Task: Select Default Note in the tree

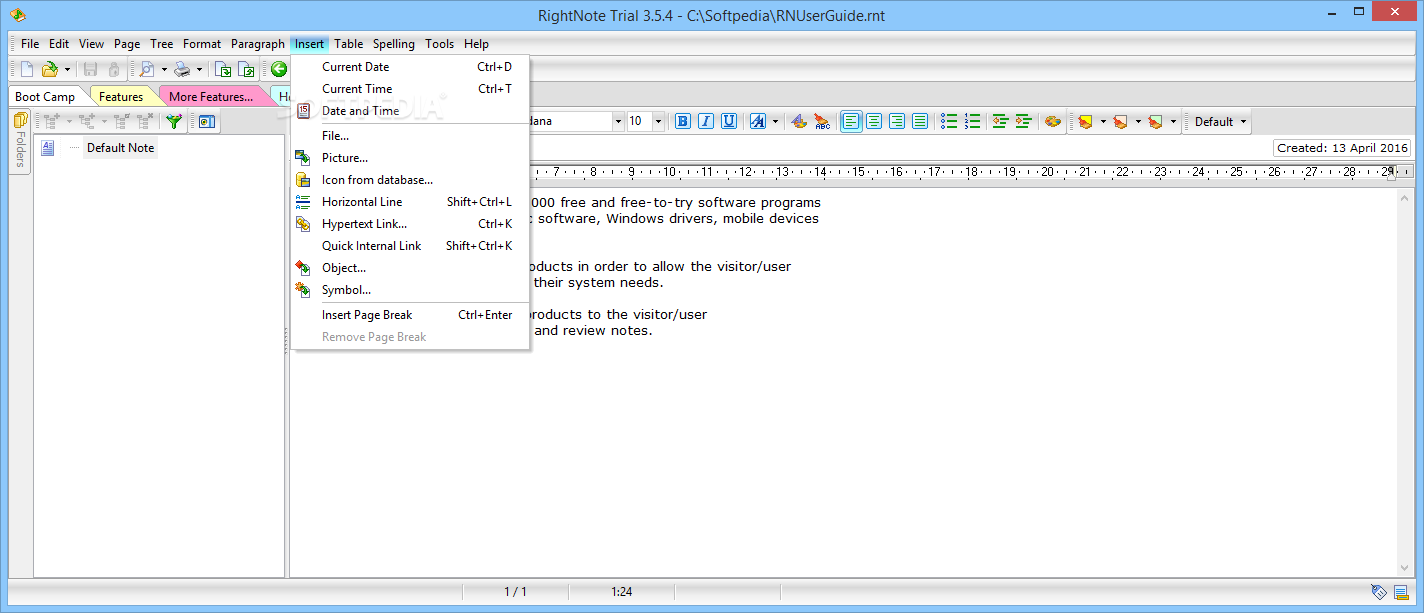Action: [120, 148]
